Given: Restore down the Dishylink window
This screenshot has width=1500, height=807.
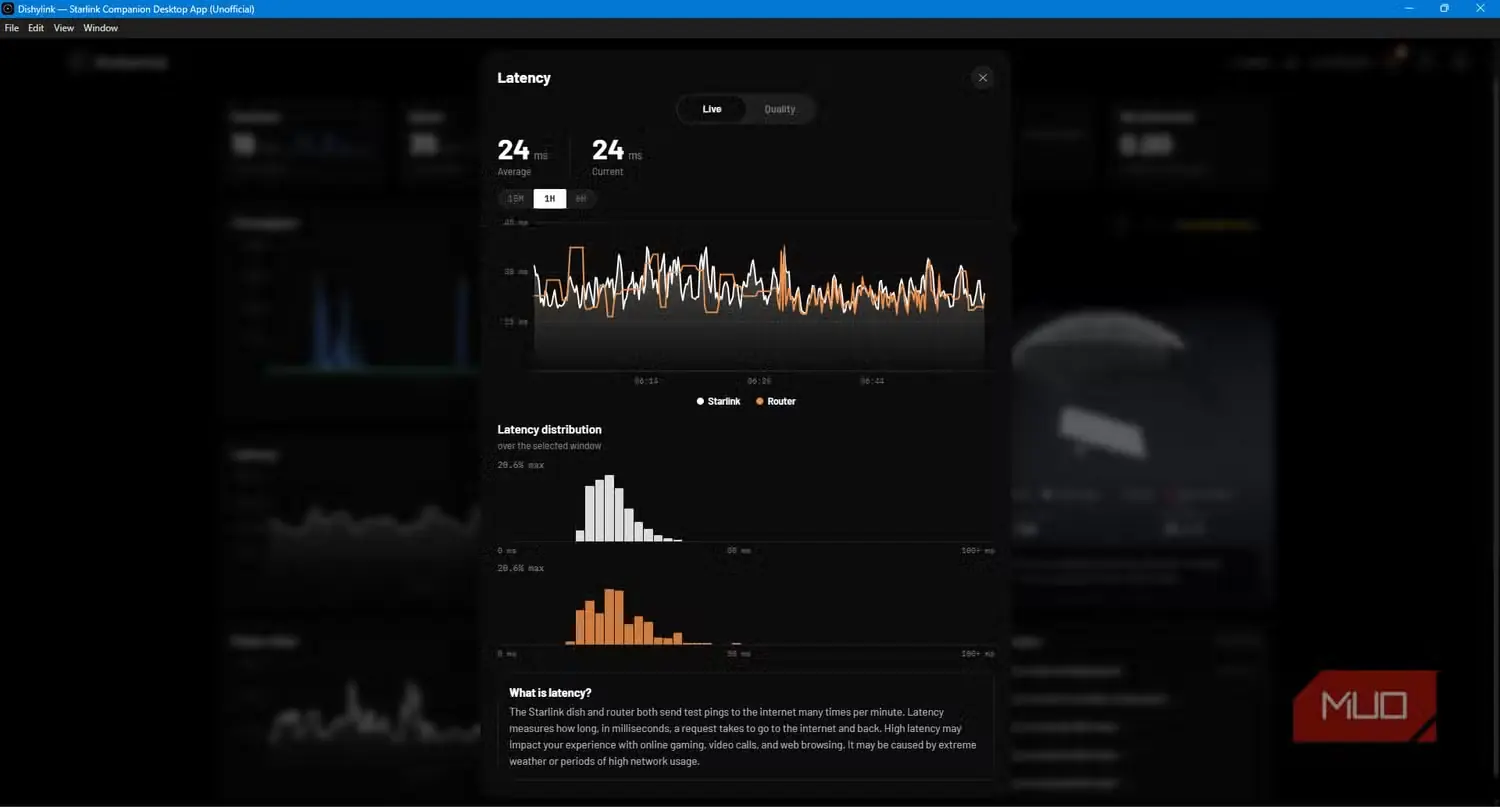Looking at the screenshot, I should coord(1444,8).
